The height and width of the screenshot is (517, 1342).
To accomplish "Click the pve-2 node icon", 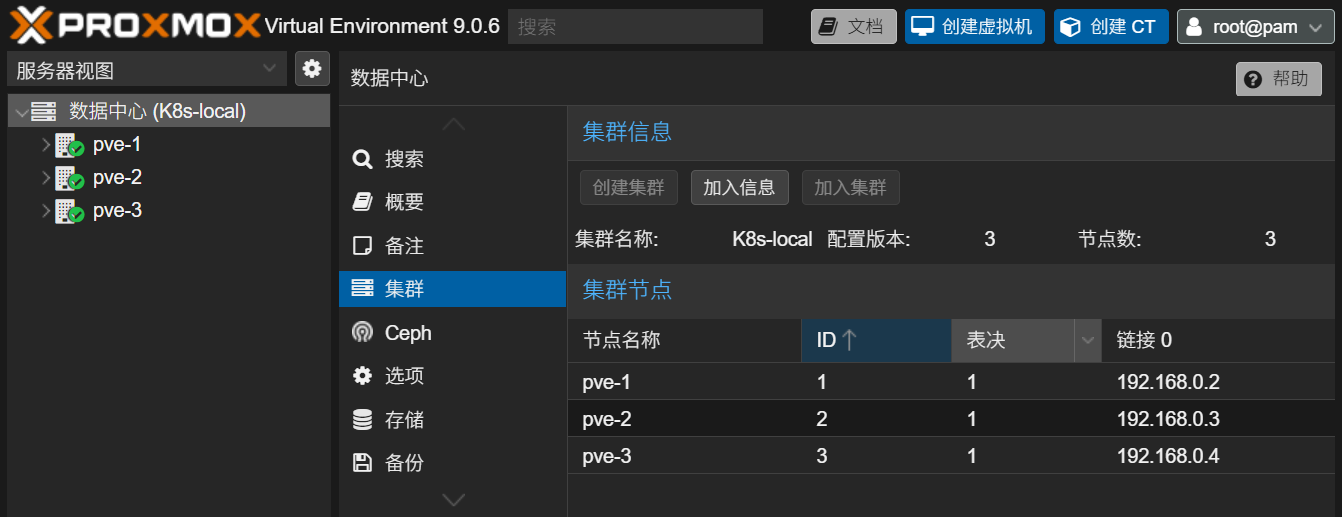I will pyautogui.click(x=68, y=179).
